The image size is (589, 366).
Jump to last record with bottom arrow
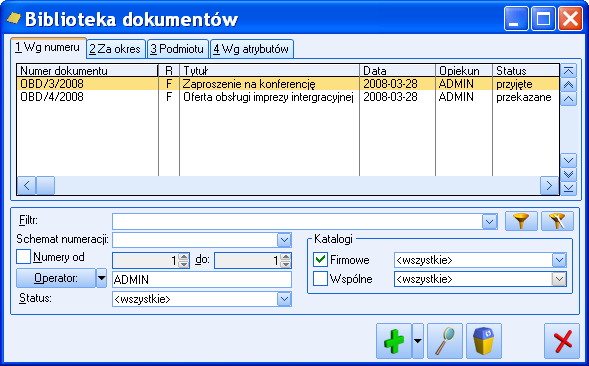coord(568,188)
